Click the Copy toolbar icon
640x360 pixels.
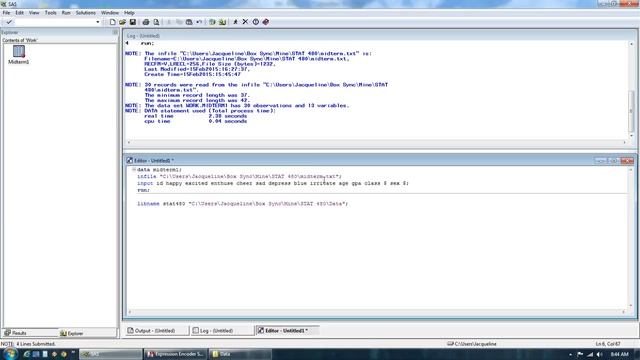[179, 22]
